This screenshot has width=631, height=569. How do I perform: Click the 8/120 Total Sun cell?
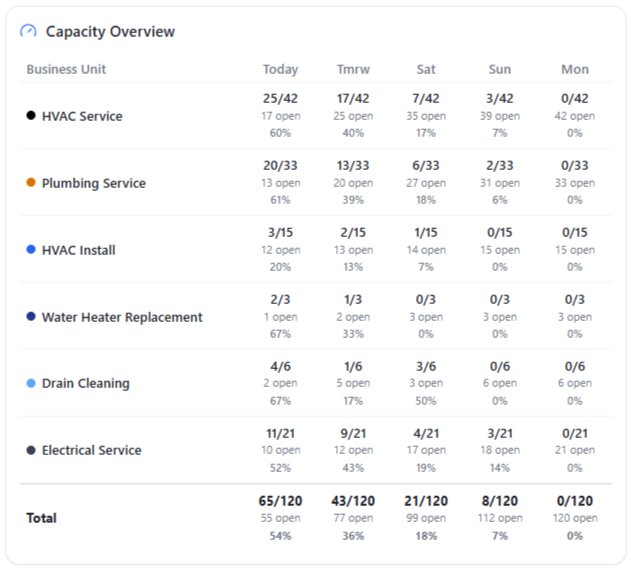(500, 518)
